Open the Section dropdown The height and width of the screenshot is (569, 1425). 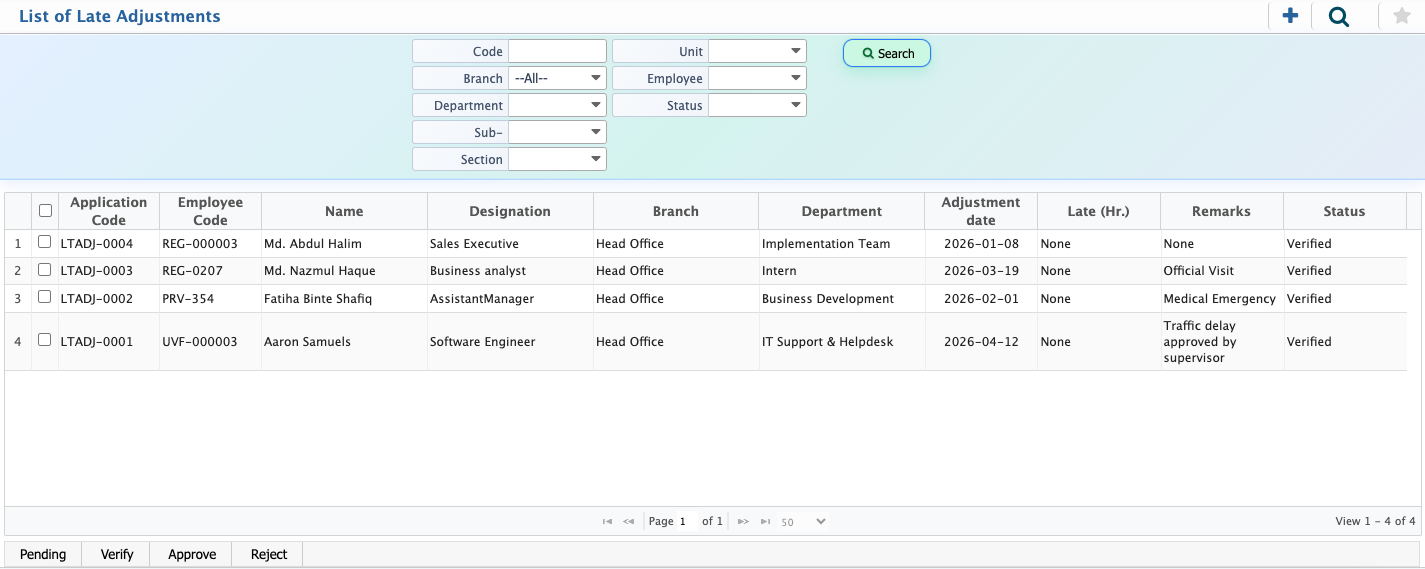[557, 159]
